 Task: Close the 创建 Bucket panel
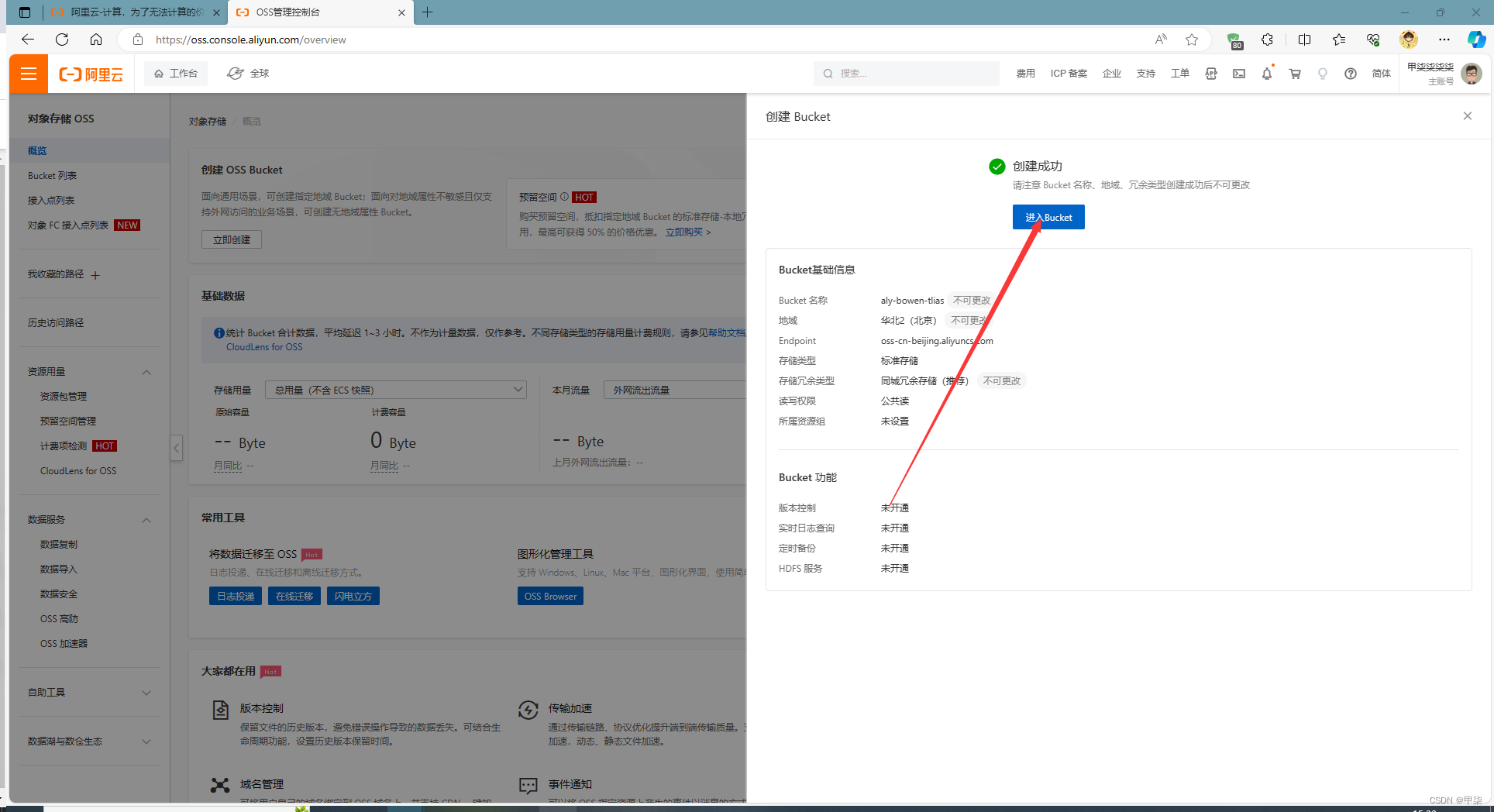click(1467, 116)
